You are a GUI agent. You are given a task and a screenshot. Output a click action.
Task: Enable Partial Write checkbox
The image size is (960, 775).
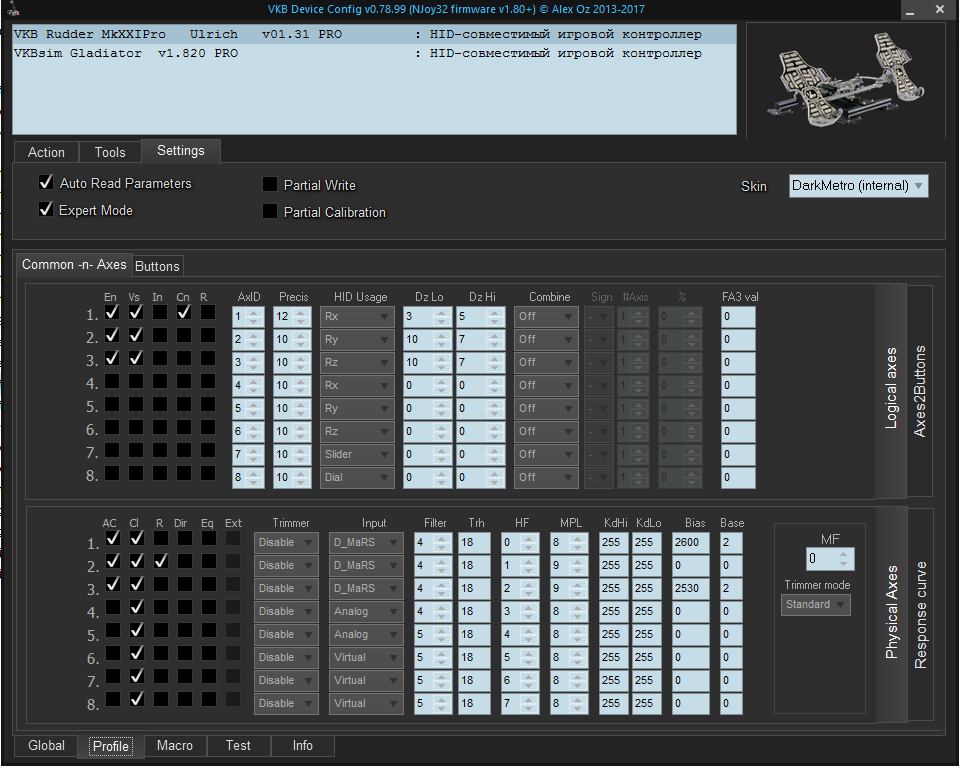pyautogui.click(x=269, y=184)
